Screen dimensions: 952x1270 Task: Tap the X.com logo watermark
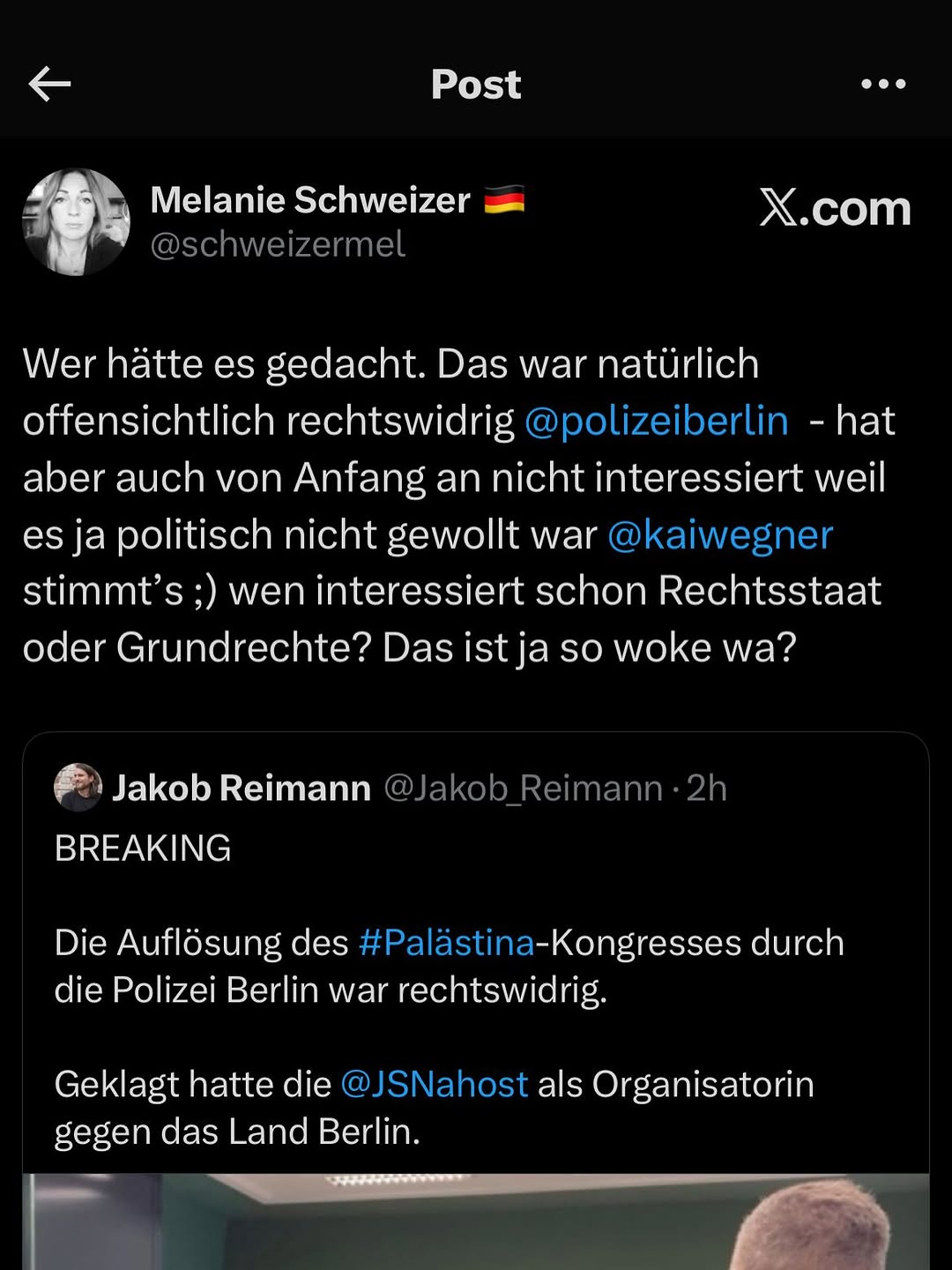point(835,208)
